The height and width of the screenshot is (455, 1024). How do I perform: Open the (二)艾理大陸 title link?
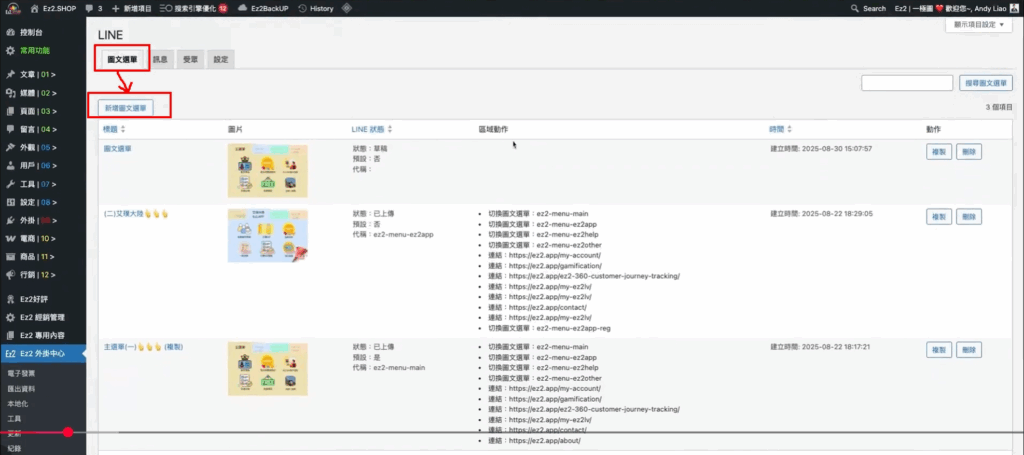[x=136, y=213]
